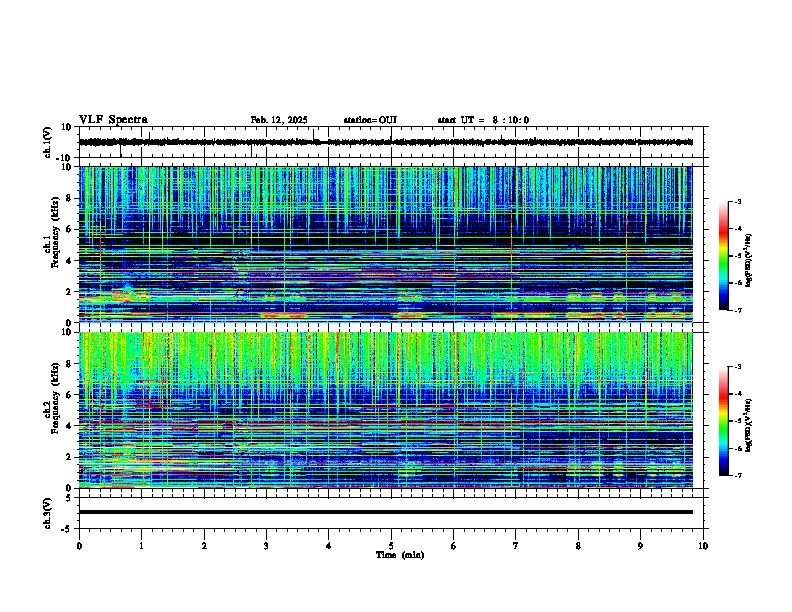Click the ch.2 color bar '-7' label
792x612 pixels.
[x=738, y=475]
